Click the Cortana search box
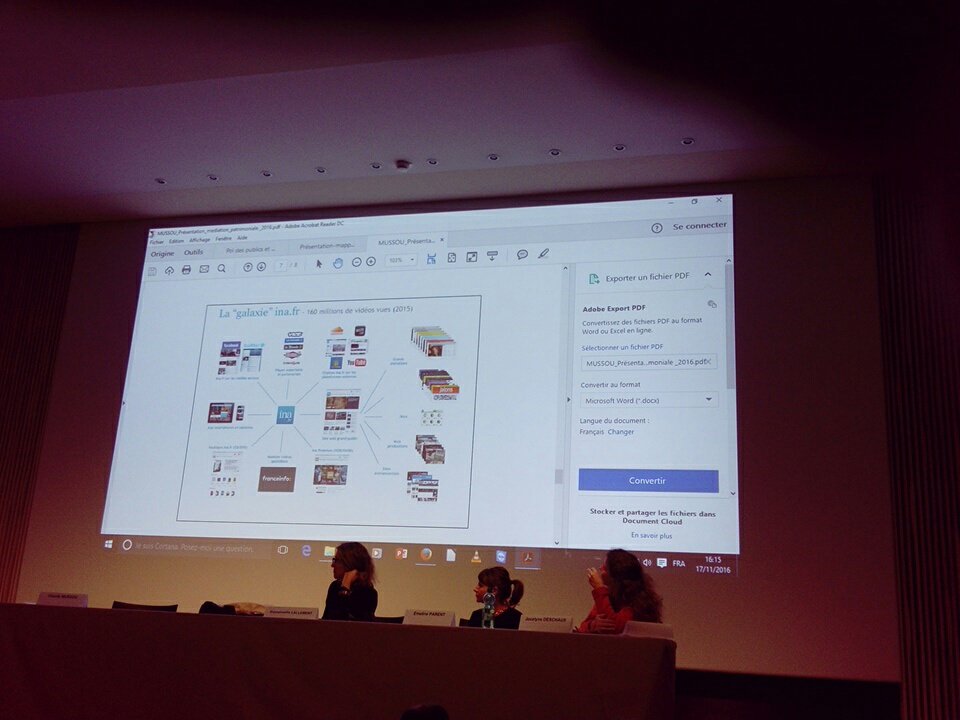 click(194, 547)
